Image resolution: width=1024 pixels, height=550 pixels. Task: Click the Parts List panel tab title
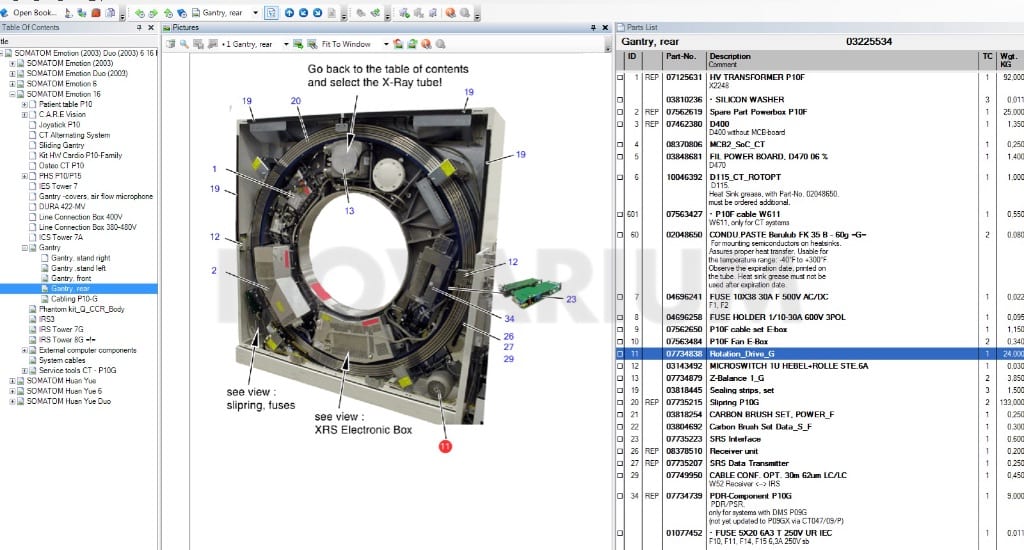tap(642, 27)
